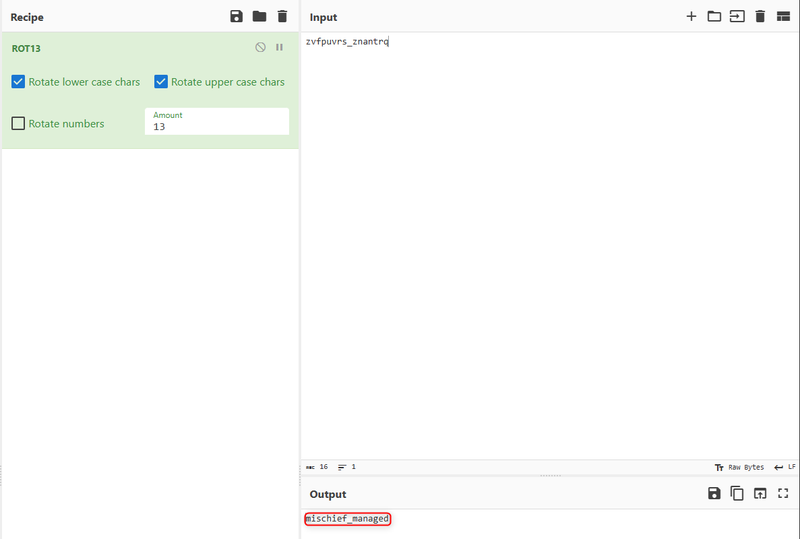Open folder as input

coord(714,17)
